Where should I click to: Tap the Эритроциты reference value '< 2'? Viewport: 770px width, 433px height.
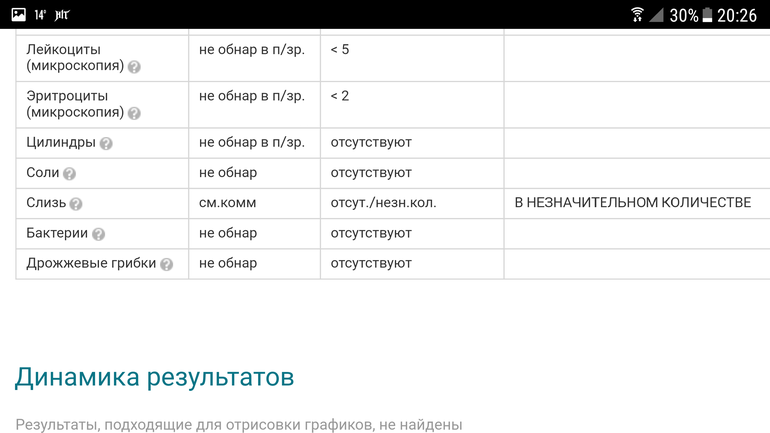[340, 96]
